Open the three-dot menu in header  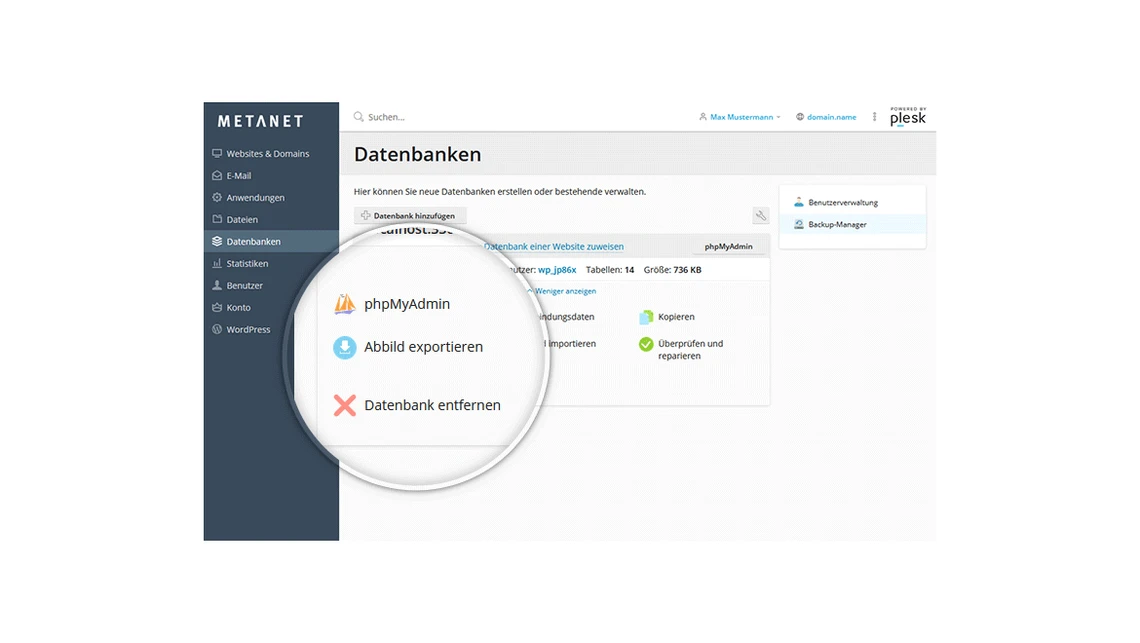coord(875,117)
